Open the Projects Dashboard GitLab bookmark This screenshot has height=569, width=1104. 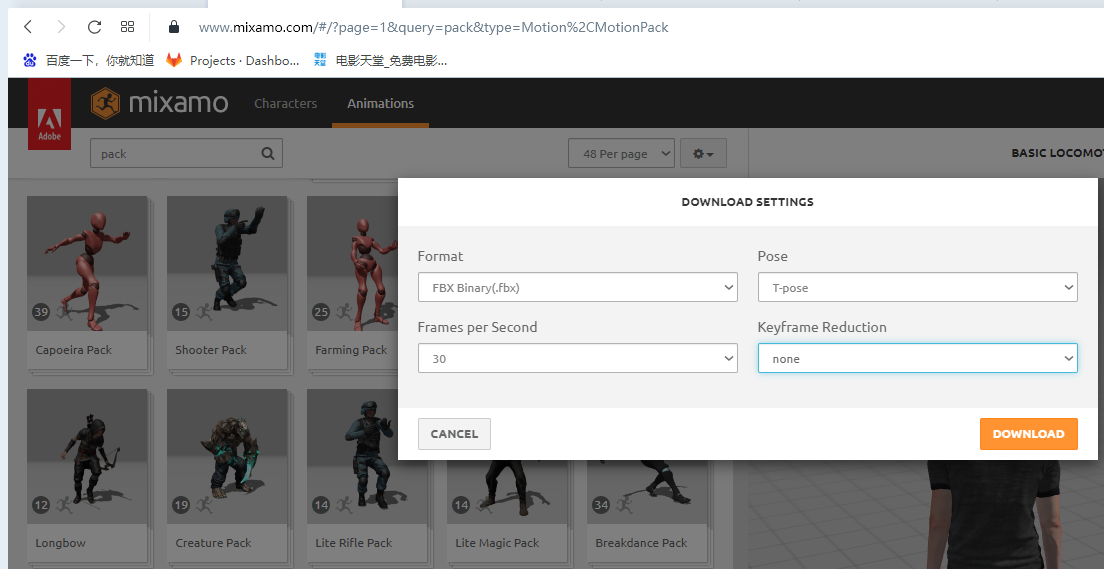pyautogui.click(x=233, y=61)
